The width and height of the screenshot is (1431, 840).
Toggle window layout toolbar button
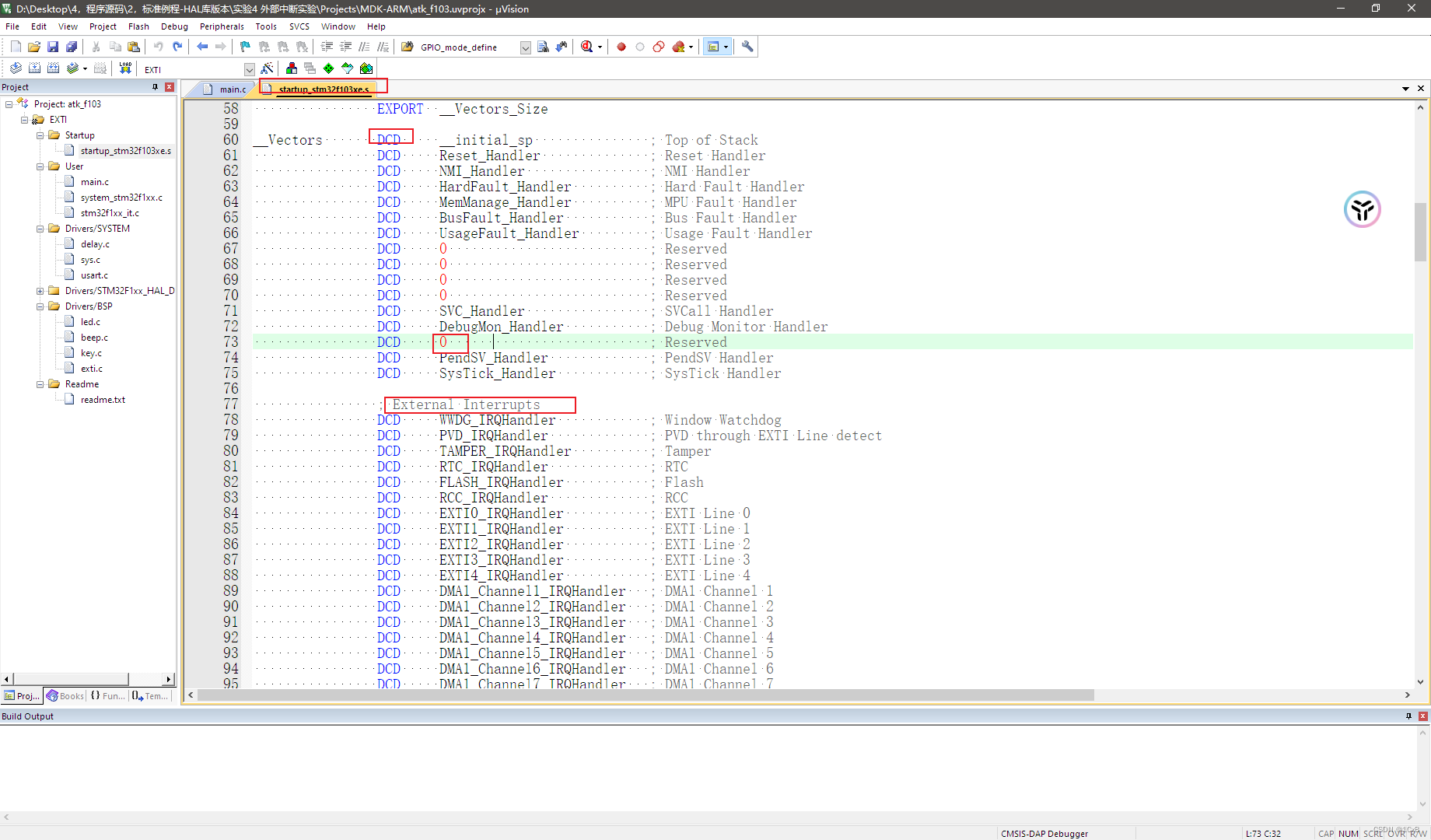pos(713,47)
